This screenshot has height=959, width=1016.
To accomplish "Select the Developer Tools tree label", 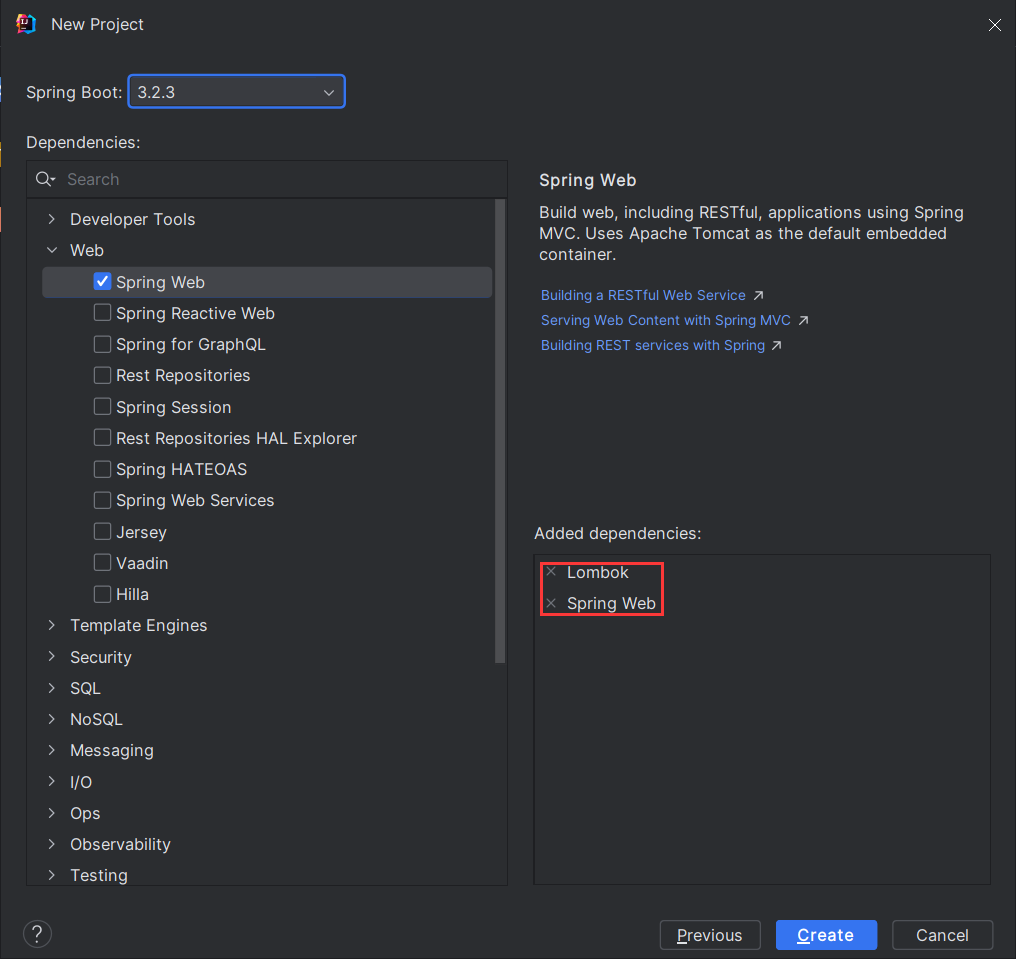I will pyautogui.click(x=132, y=219).
